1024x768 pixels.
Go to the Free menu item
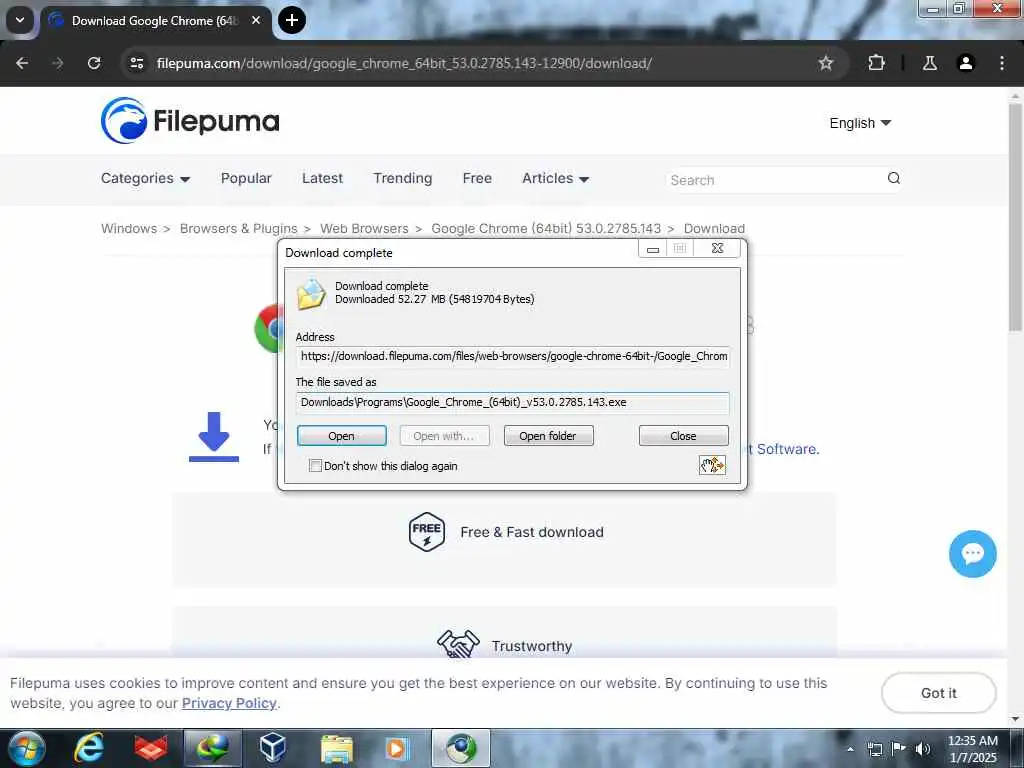477,178
